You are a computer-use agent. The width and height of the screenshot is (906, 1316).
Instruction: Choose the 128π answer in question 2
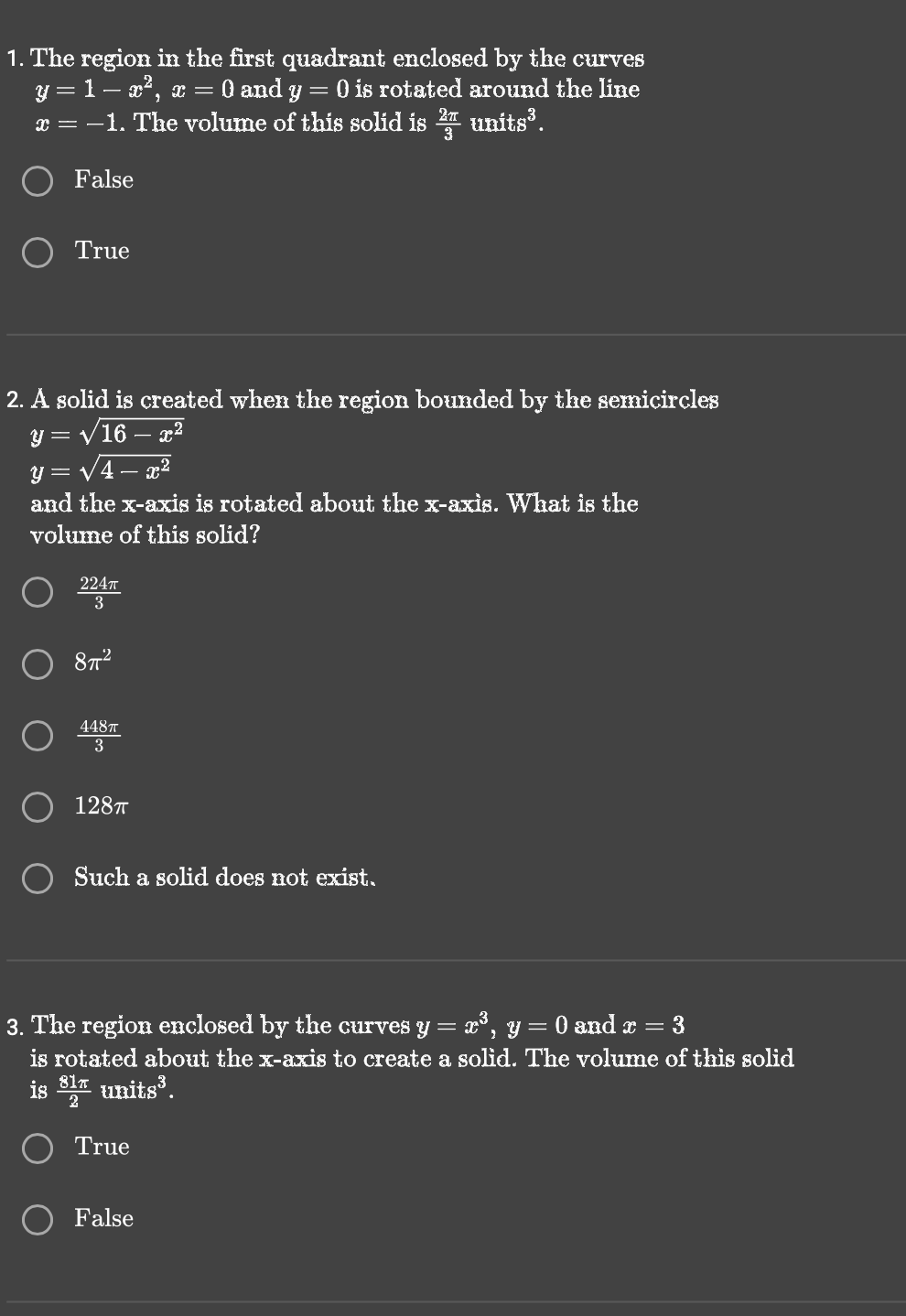39,806
